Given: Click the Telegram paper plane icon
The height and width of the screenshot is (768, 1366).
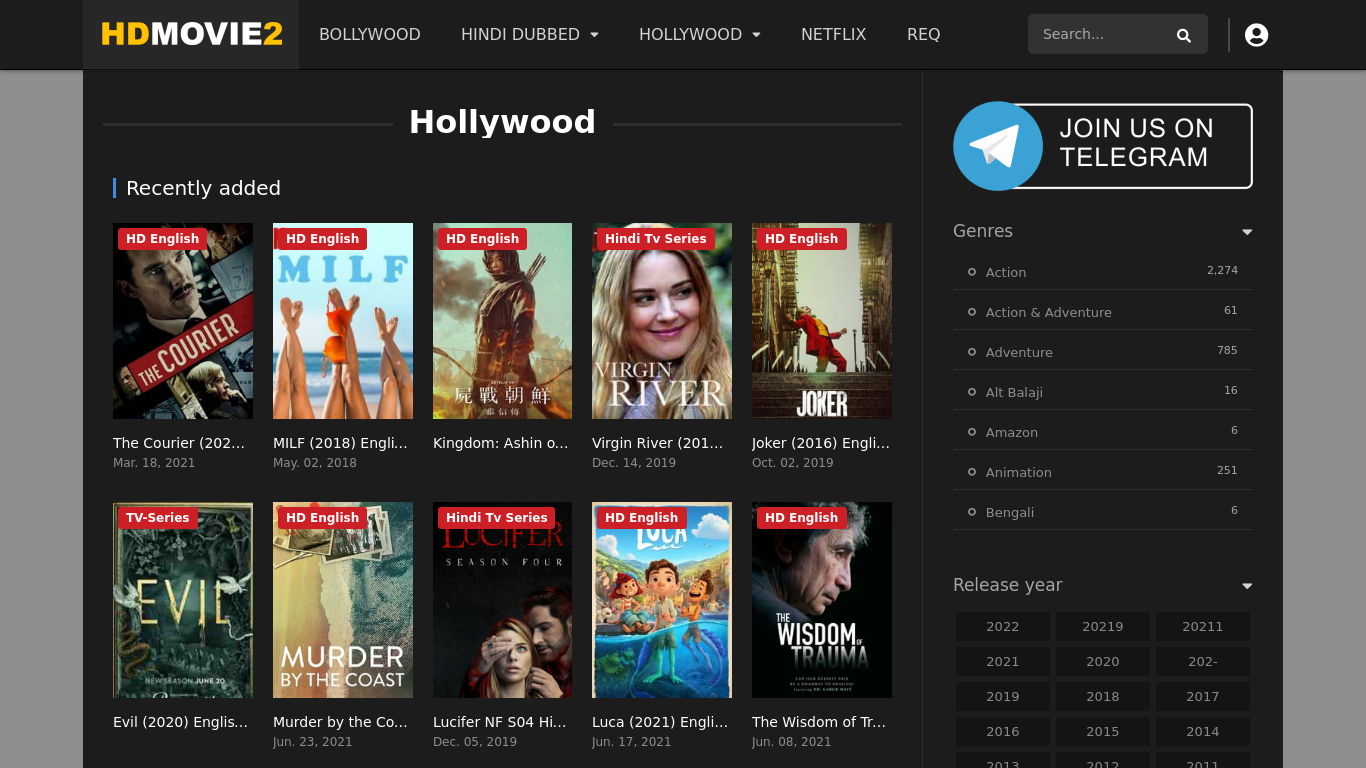Looking at the screenshot, I should tap(997, 146).
